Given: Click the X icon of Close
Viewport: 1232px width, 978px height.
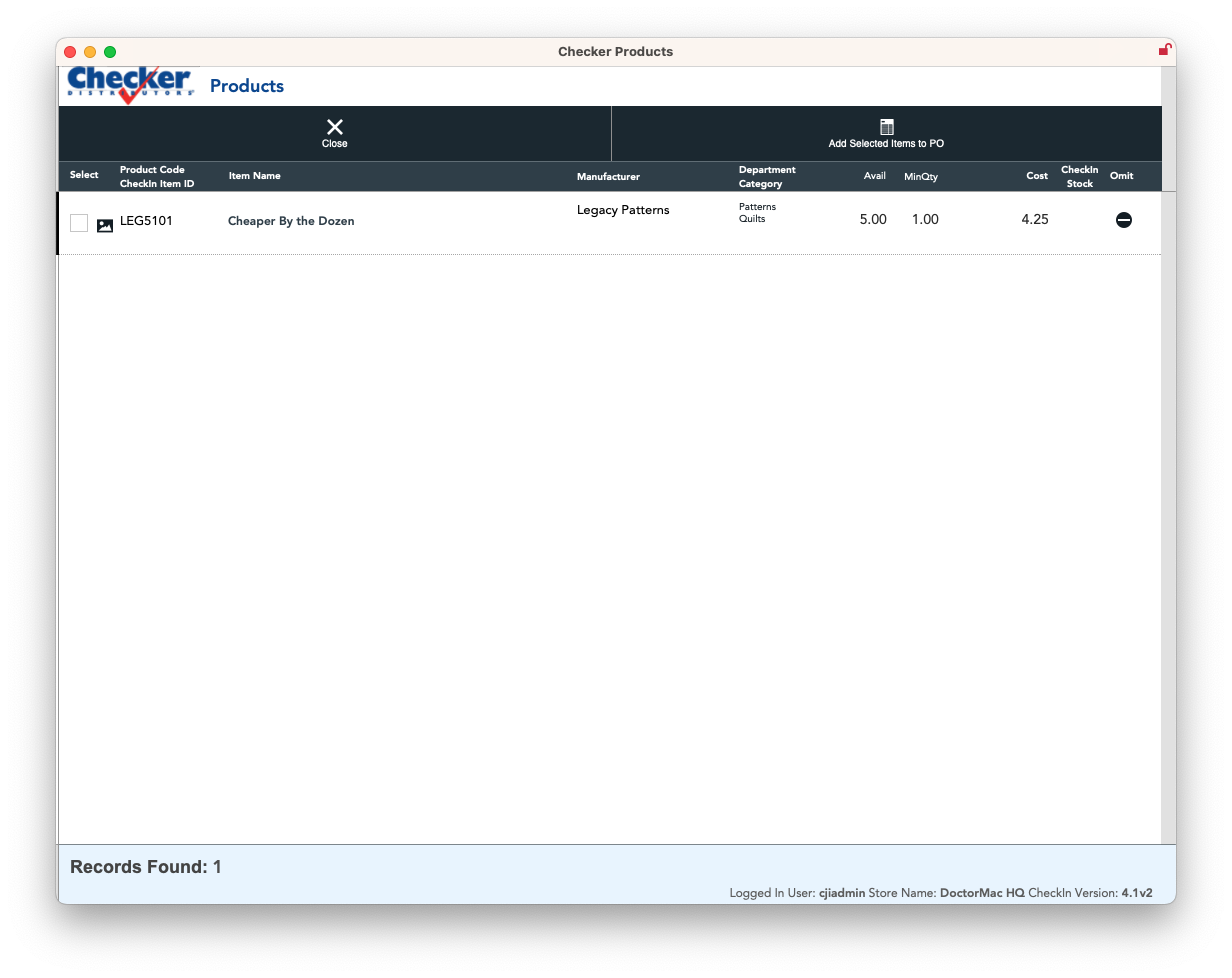Looking at the screenshot, I should coord(335,127).
